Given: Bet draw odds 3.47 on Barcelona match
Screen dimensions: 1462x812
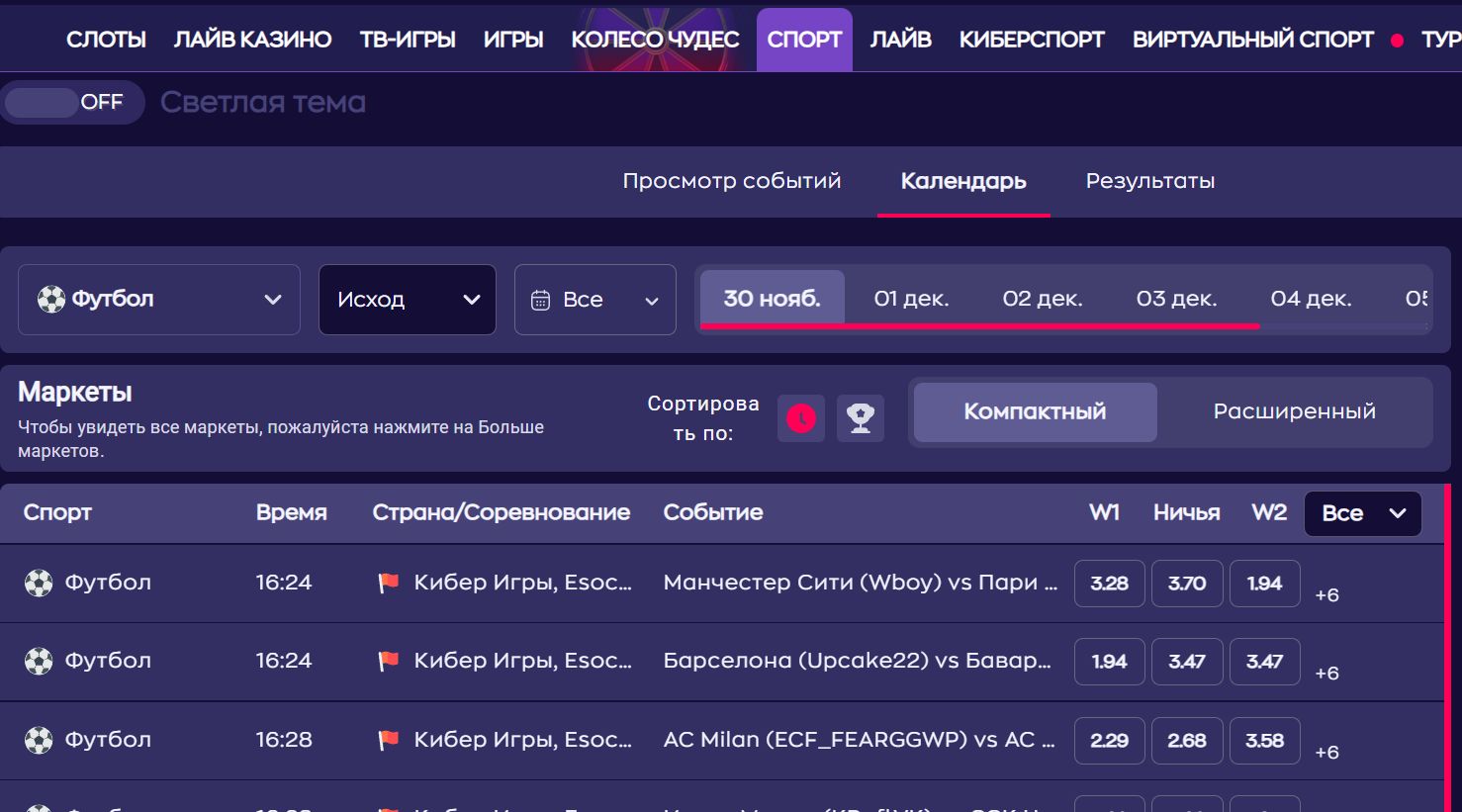Looking at the screenshot, I should coord(1187,662).
